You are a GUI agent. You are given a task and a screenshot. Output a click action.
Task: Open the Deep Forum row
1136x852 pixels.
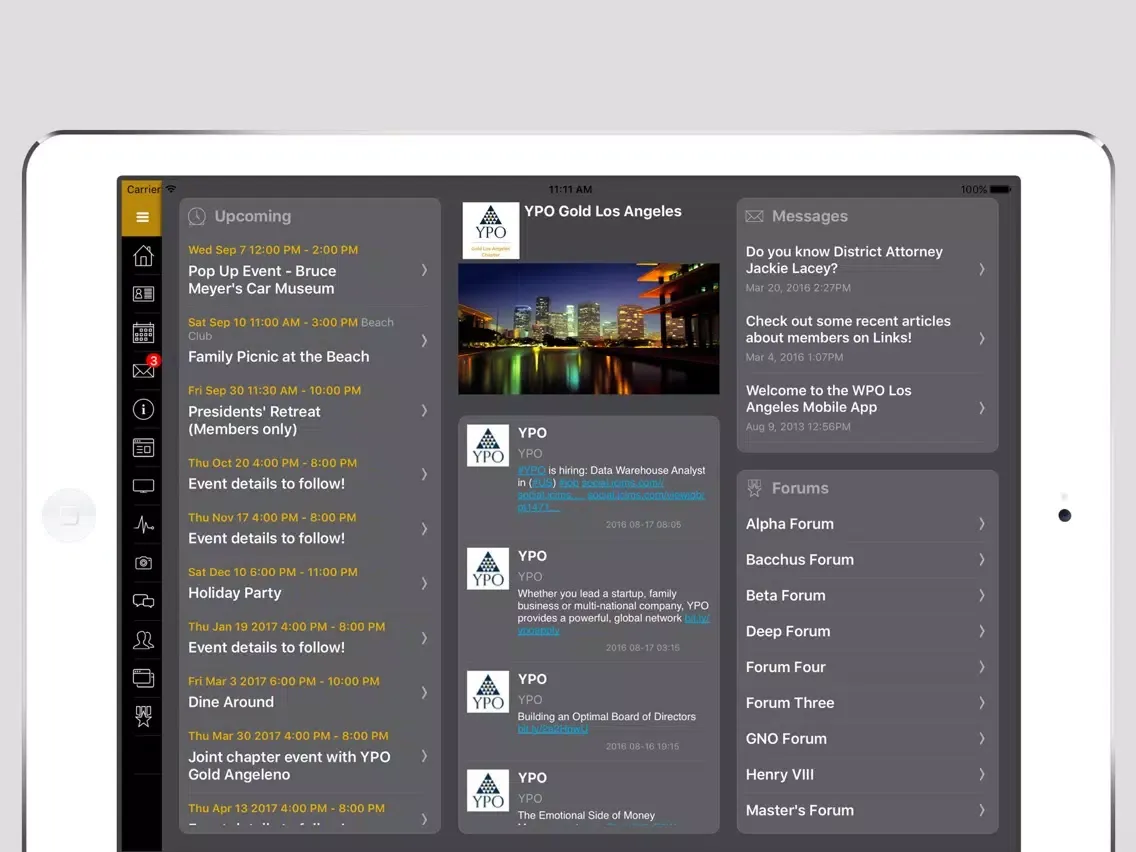click(x=867, y=631)
